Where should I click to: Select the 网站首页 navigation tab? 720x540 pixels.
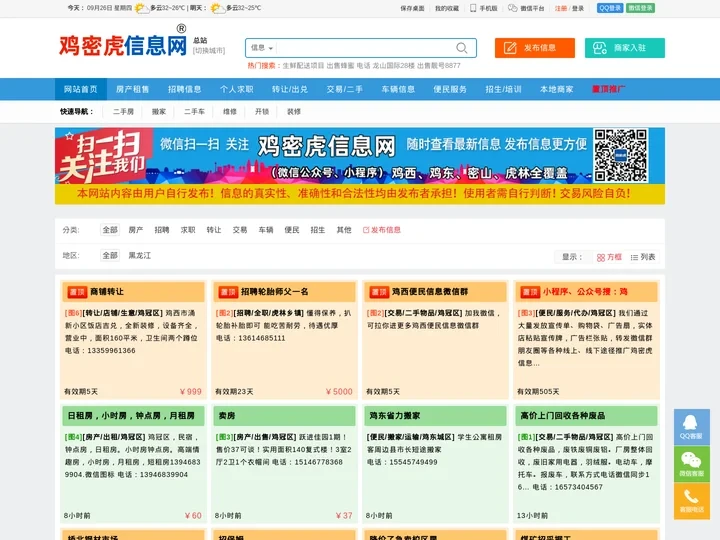pos(81,89)
